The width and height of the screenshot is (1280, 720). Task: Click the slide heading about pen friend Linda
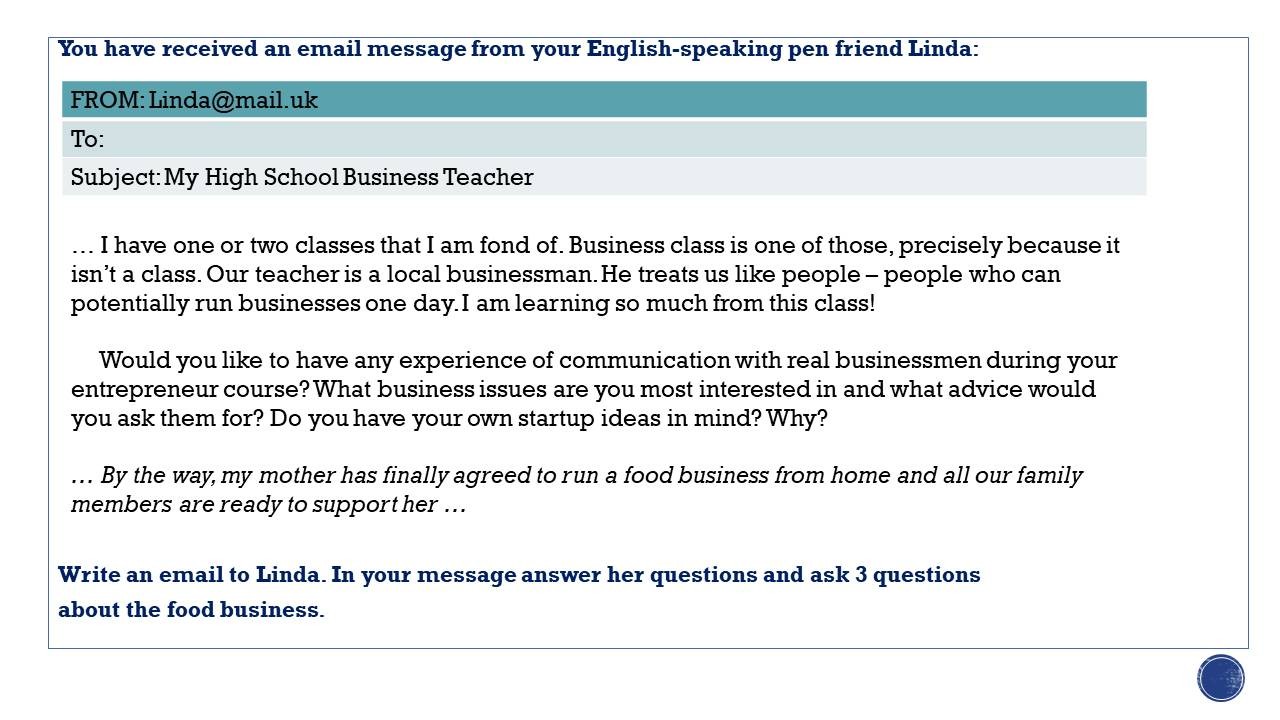pos(518,48)
